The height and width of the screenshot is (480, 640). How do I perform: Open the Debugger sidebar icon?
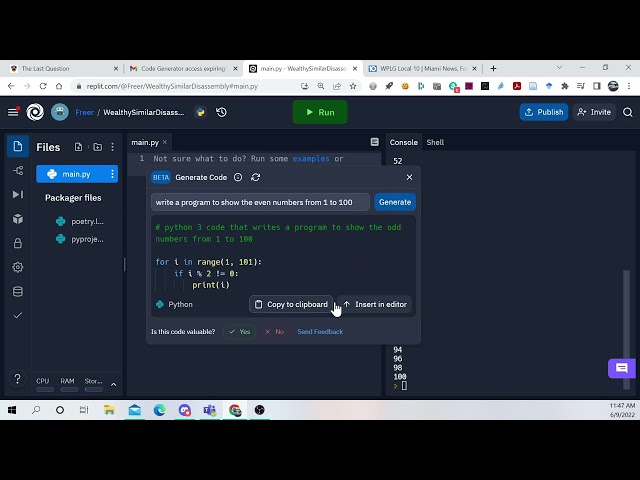pyautogui.click(x=18, y=194)
